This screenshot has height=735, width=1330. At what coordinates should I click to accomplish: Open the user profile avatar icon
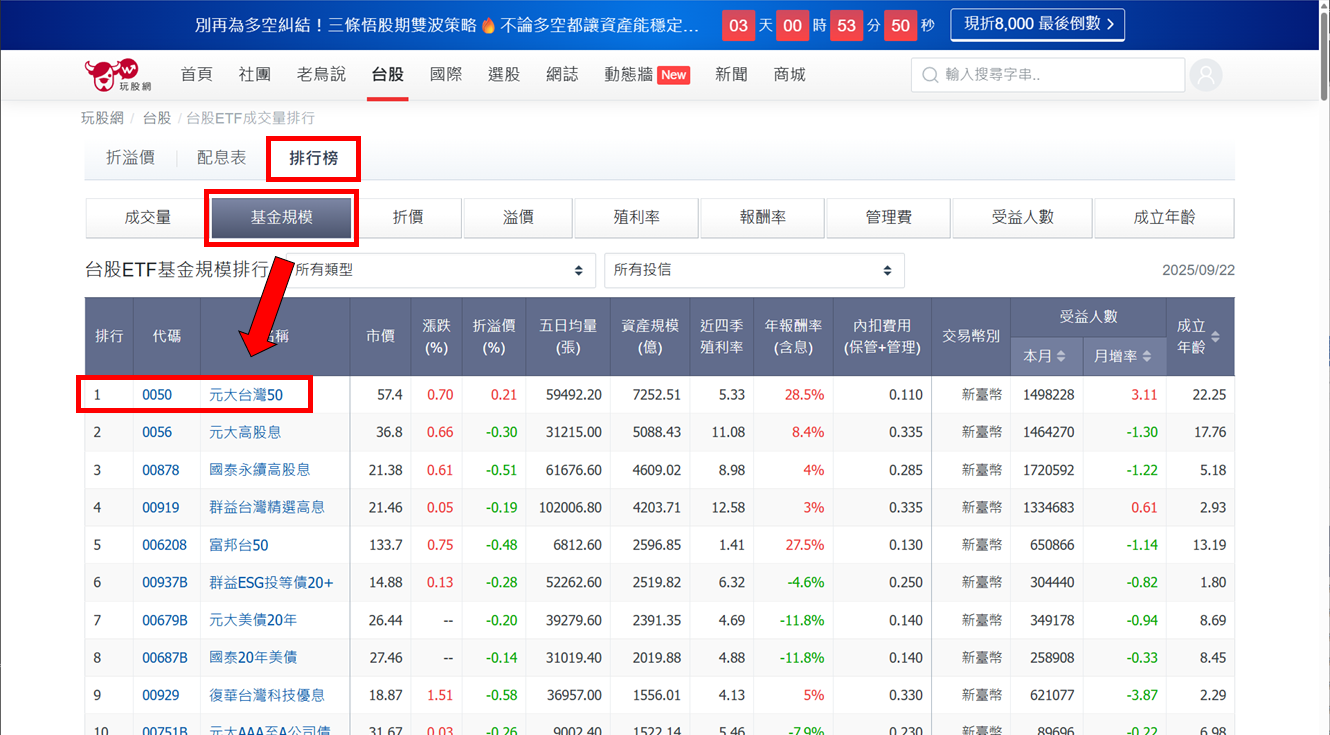click(1207, 75)
